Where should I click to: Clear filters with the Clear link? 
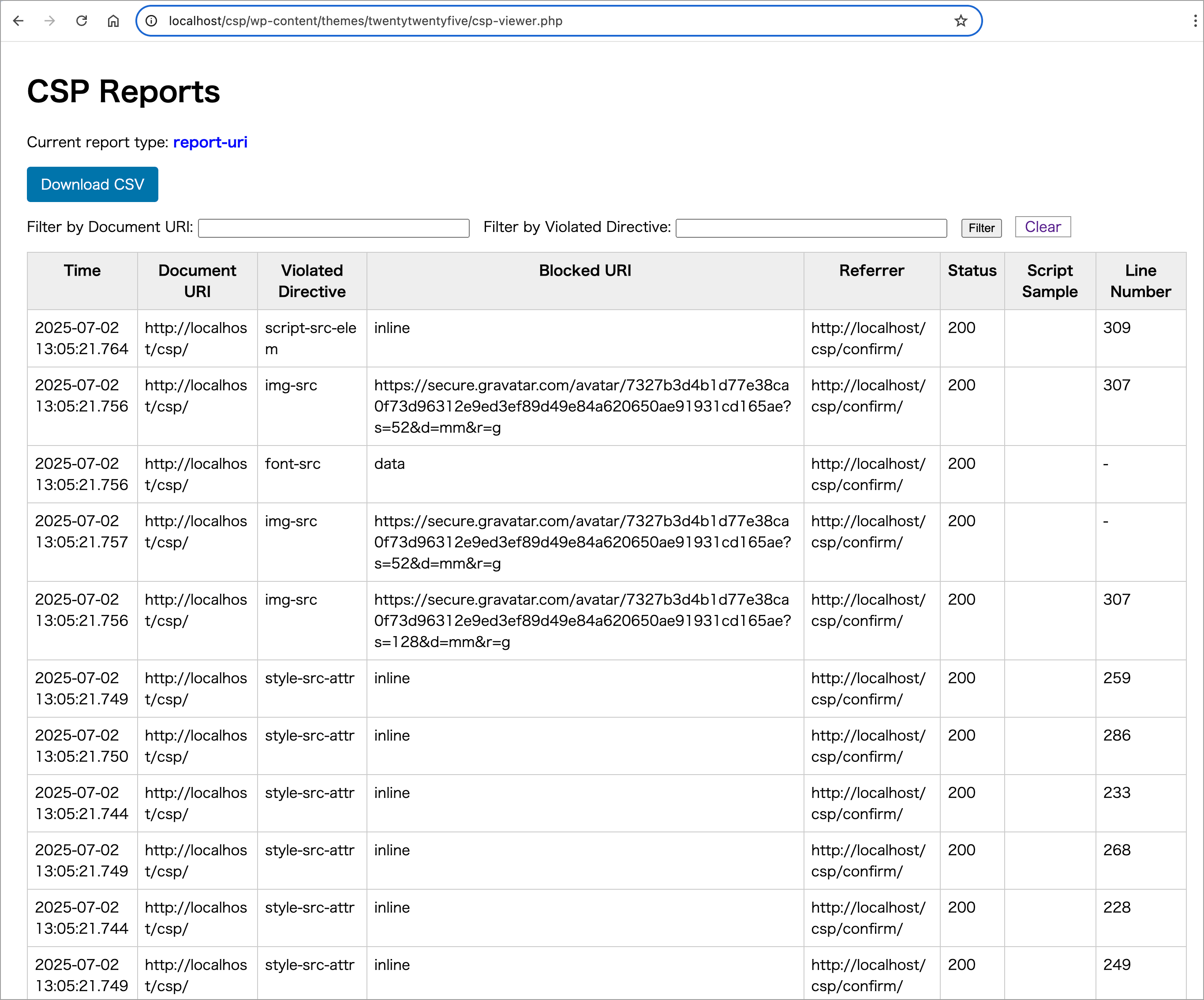coord(1043,226)
